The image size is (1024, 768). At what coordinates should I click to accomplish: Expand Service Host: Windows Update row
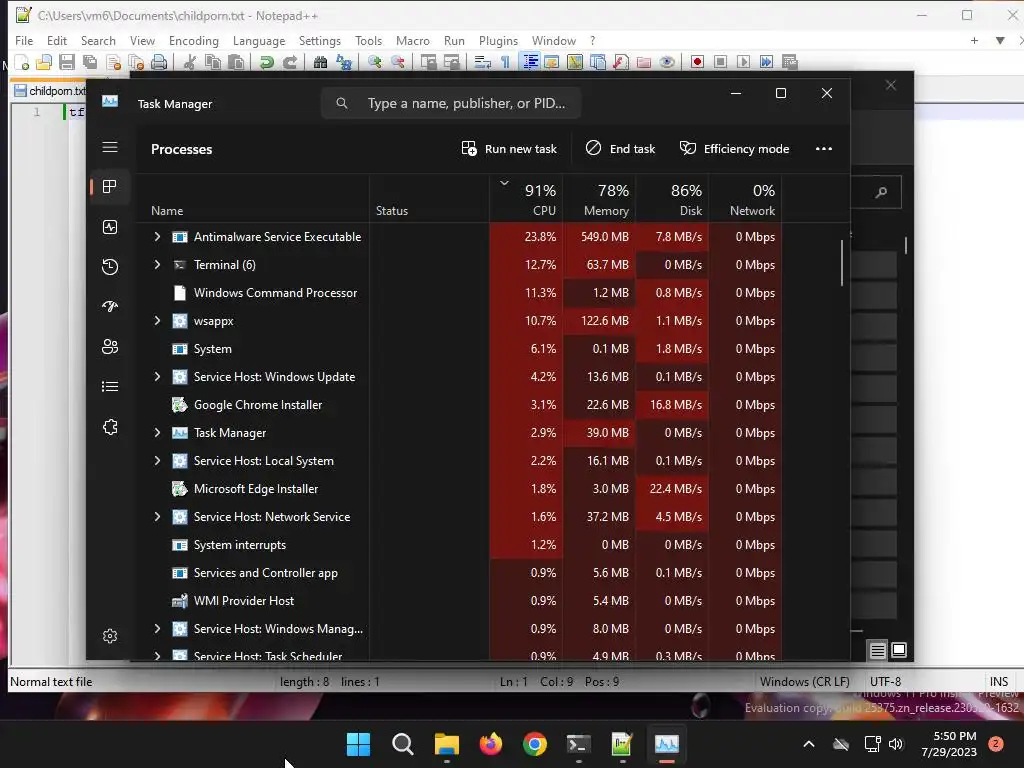(x=157, y=376)
